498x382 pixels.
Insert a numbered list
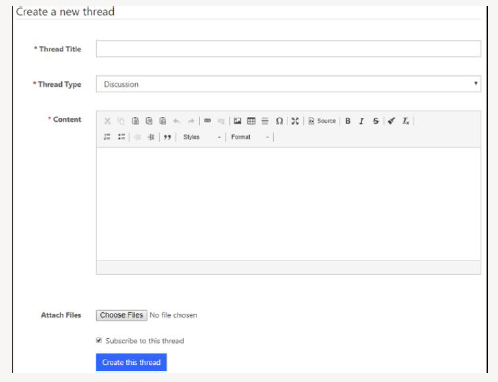(107, 137)
